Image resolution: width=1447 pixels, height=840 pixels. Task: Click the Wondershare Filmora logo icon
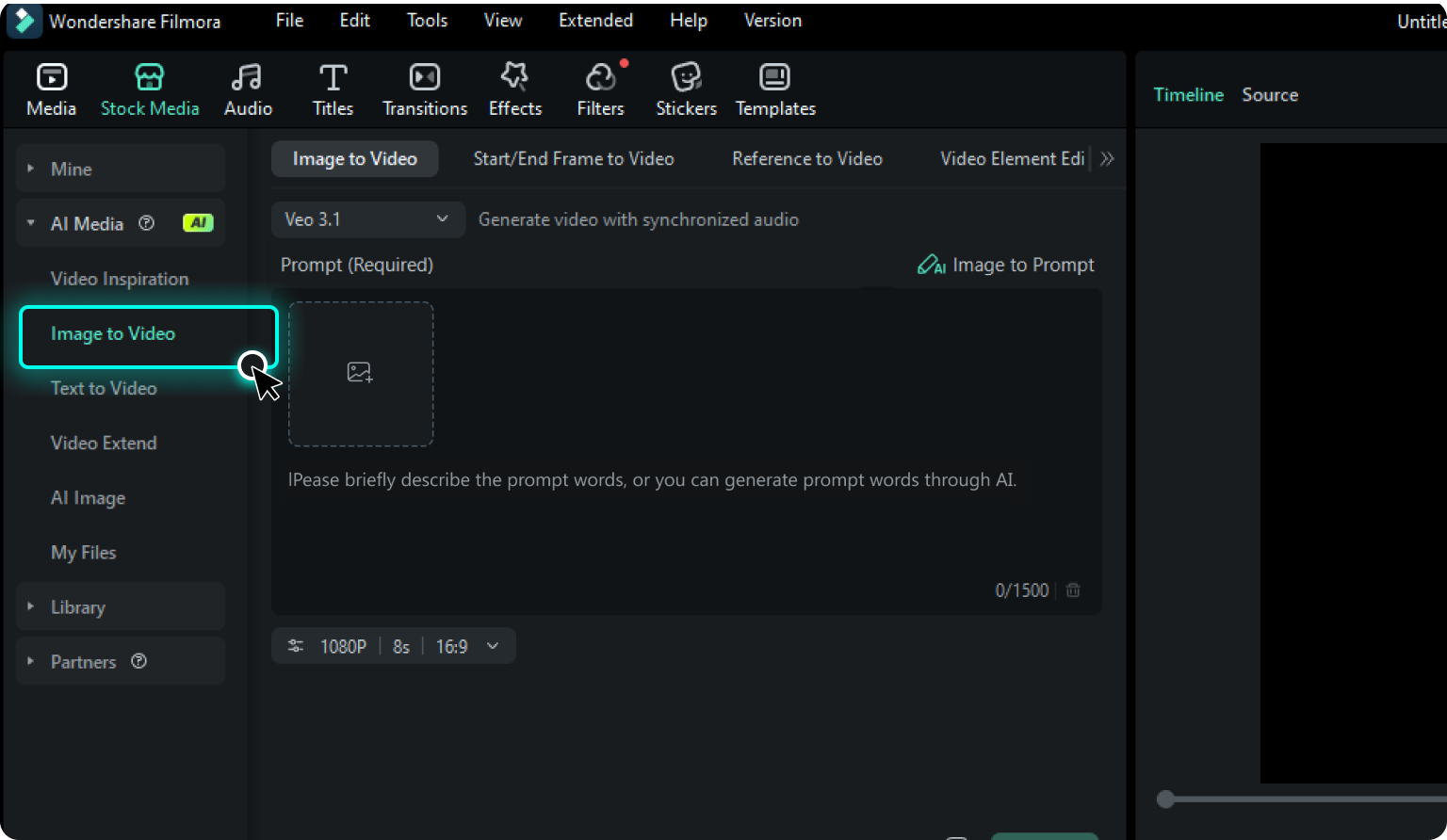24,21
